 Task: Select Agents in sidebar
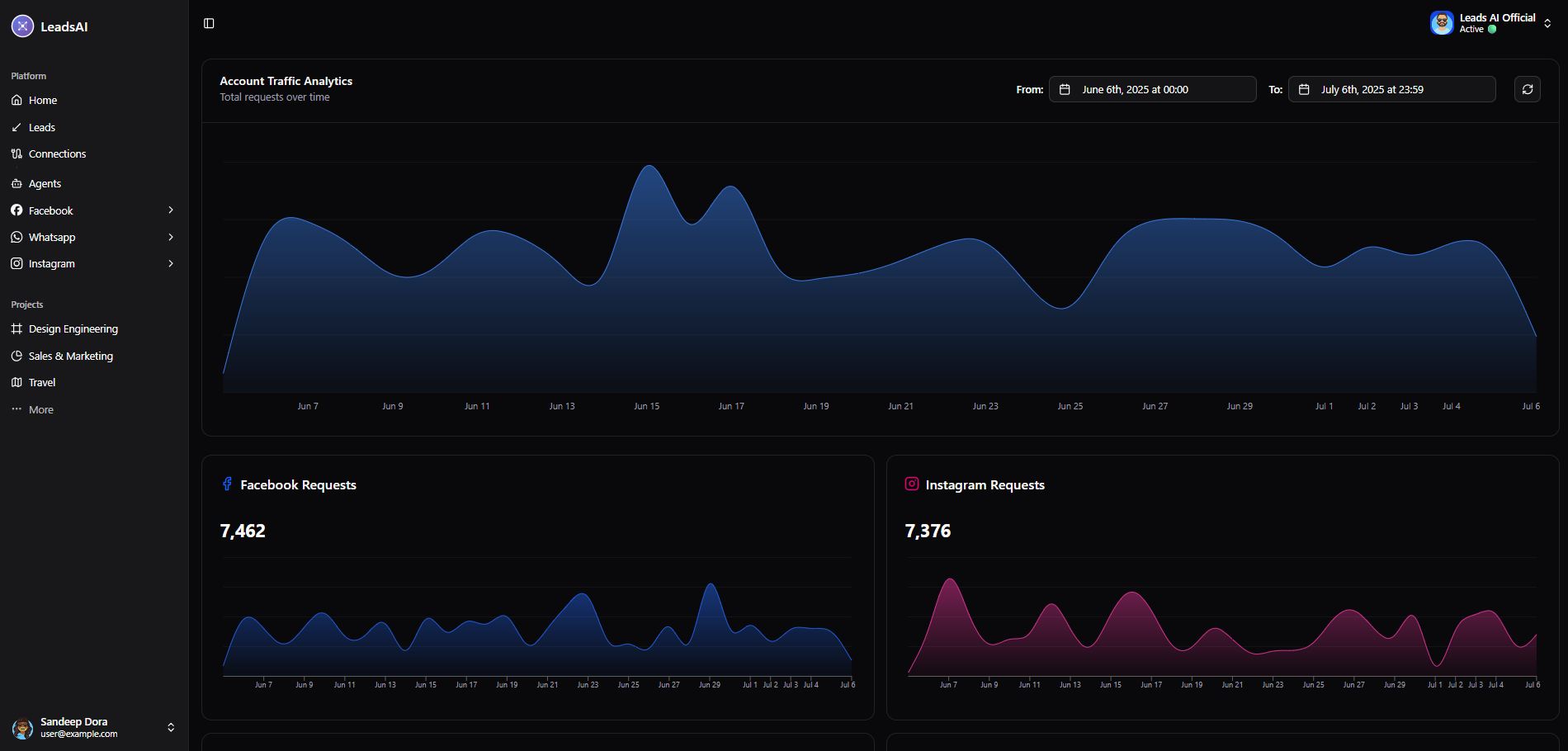tap(45, 184)
